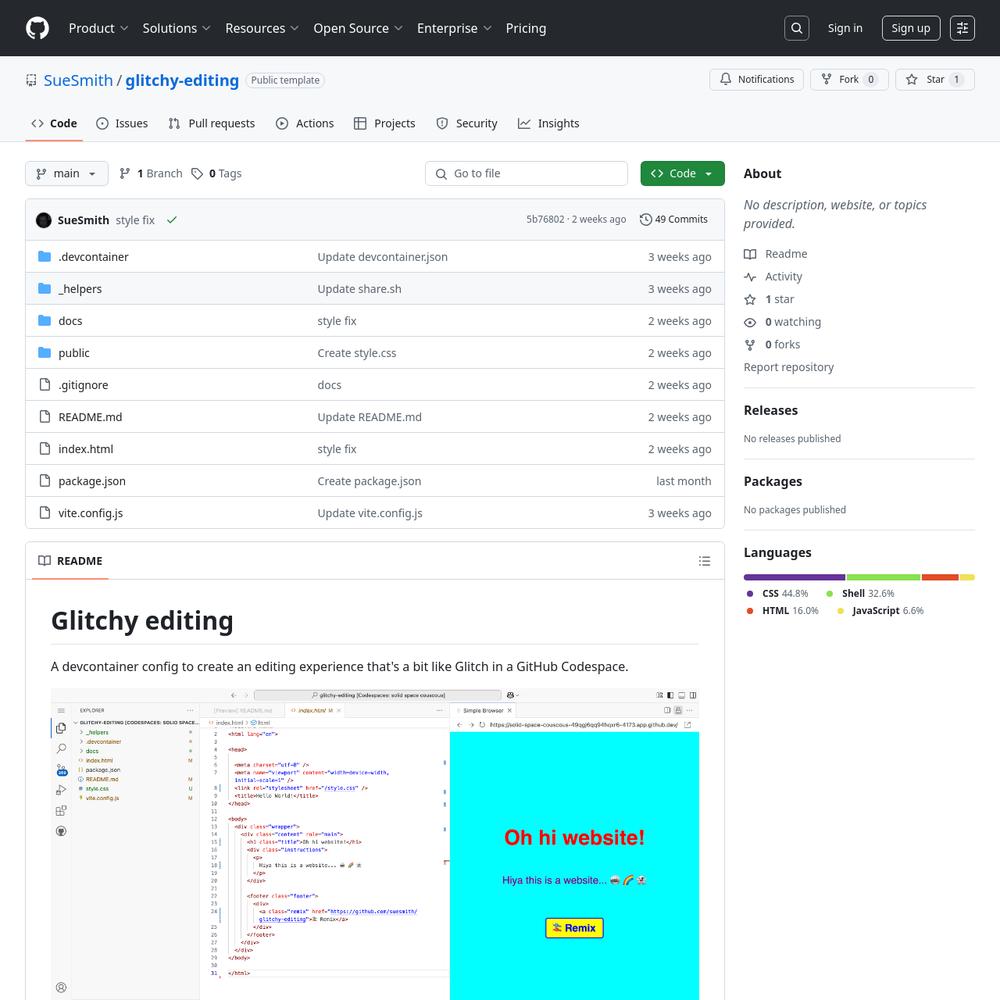View 0 forks in About sidebar
Viewport: 1000px width, 1000px height.
tap(772, 344)
